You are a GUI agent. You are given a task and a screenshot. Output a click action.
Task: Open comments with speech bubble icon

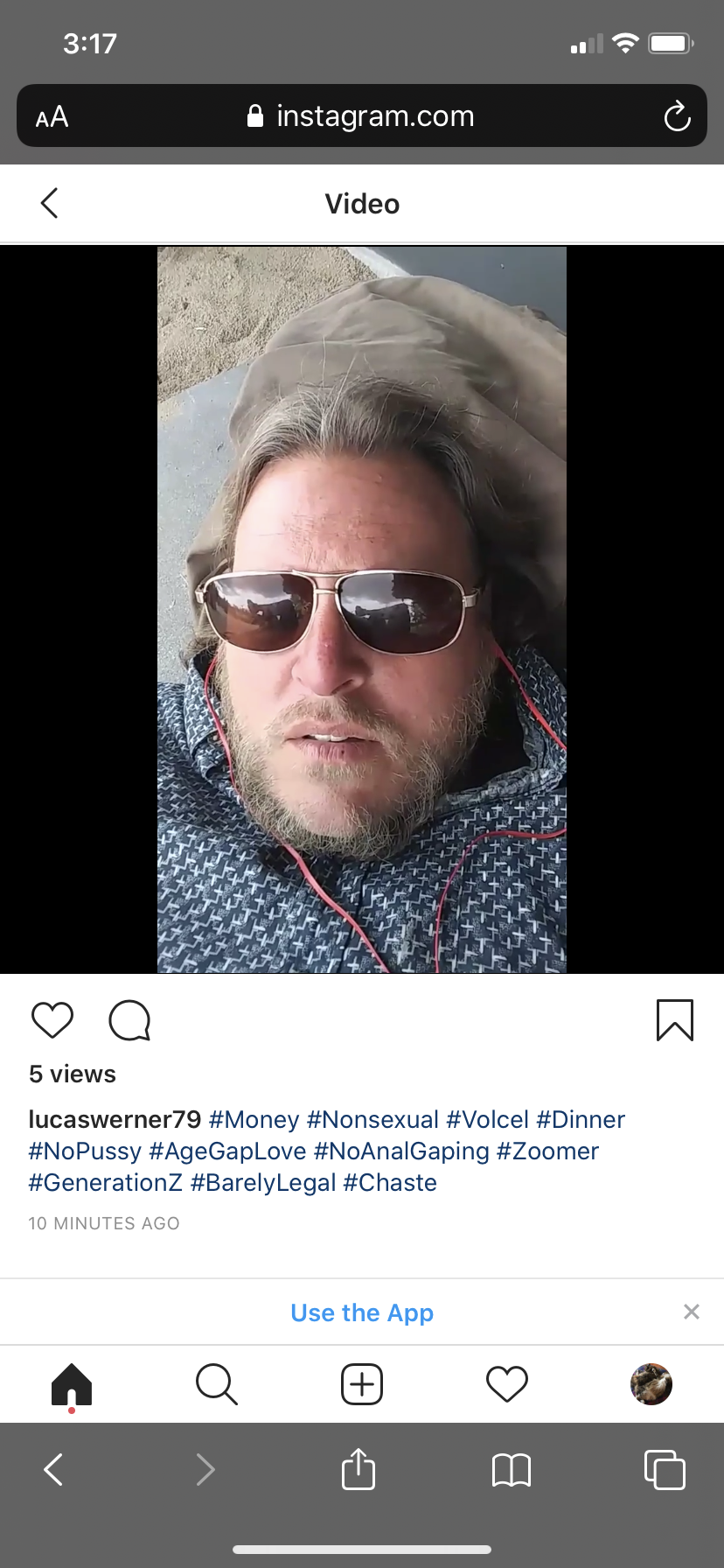(129, 1020)
